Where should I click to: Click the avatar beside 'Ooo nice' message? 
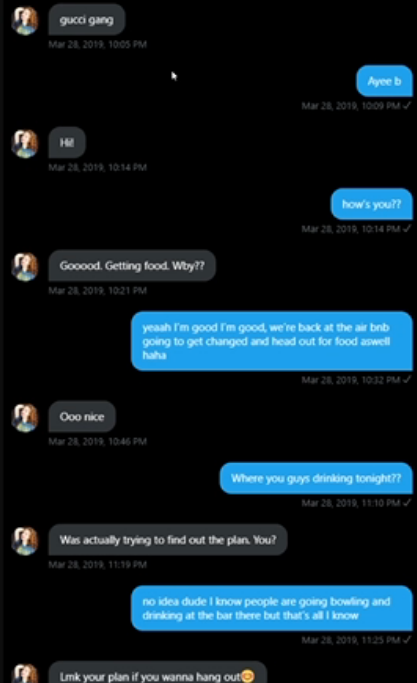(25, 417)
